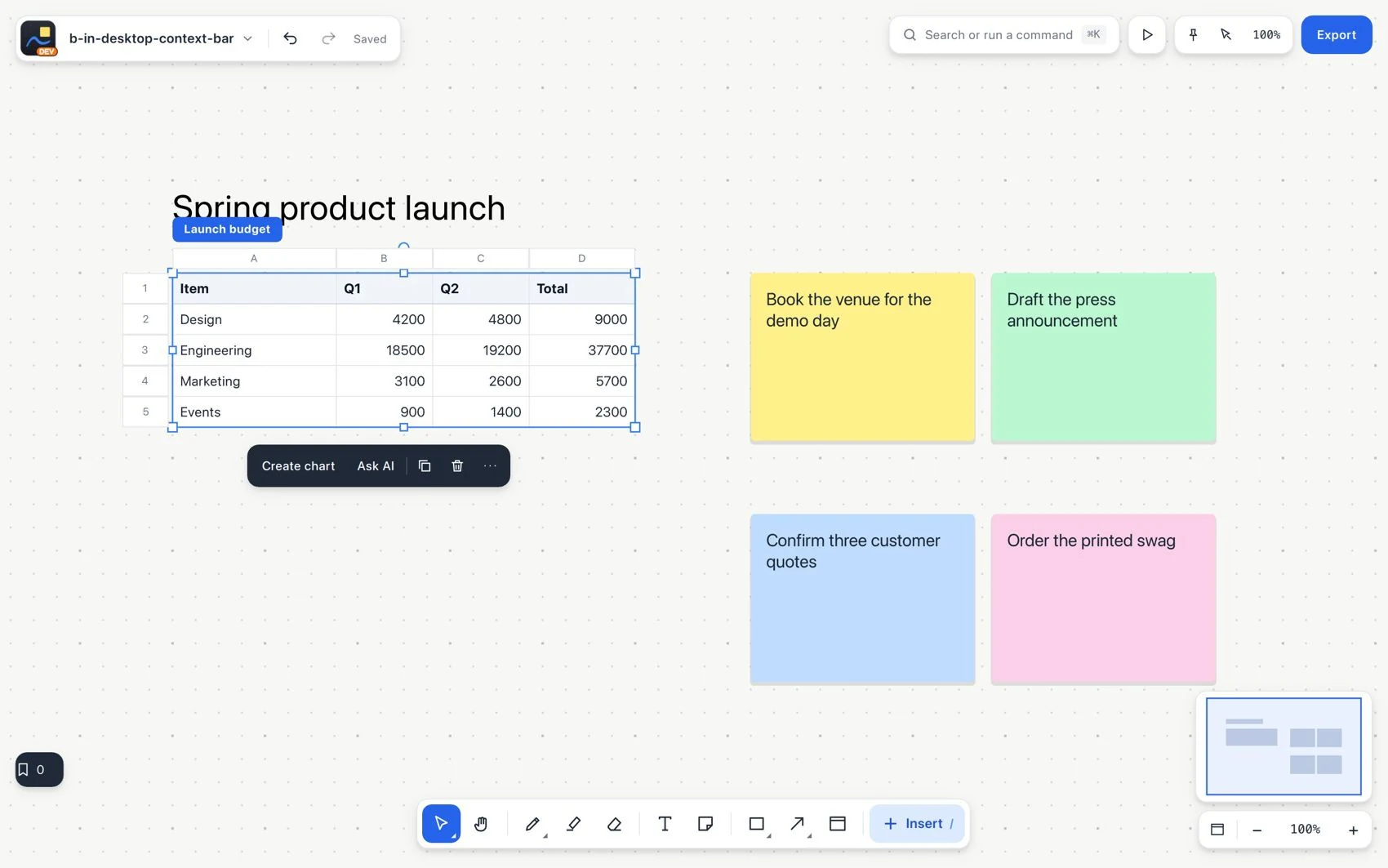Select the Sticky note tool
The image size is (1388, 868).
[705, 823]
